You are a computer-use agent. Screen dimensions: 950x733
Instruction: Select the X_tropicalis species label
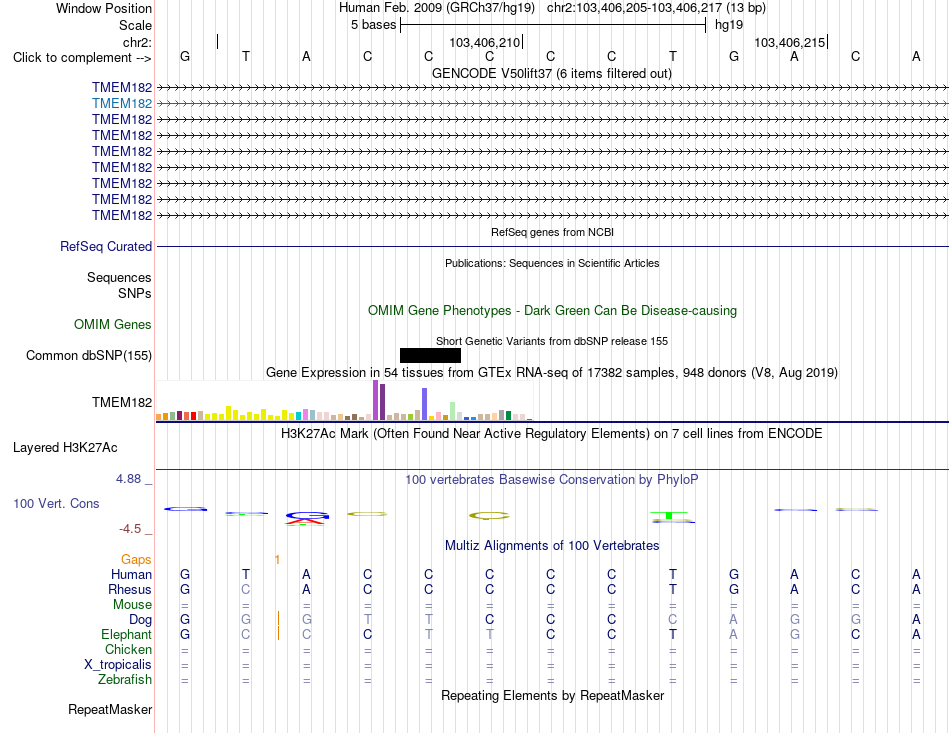tap(118, 665)
